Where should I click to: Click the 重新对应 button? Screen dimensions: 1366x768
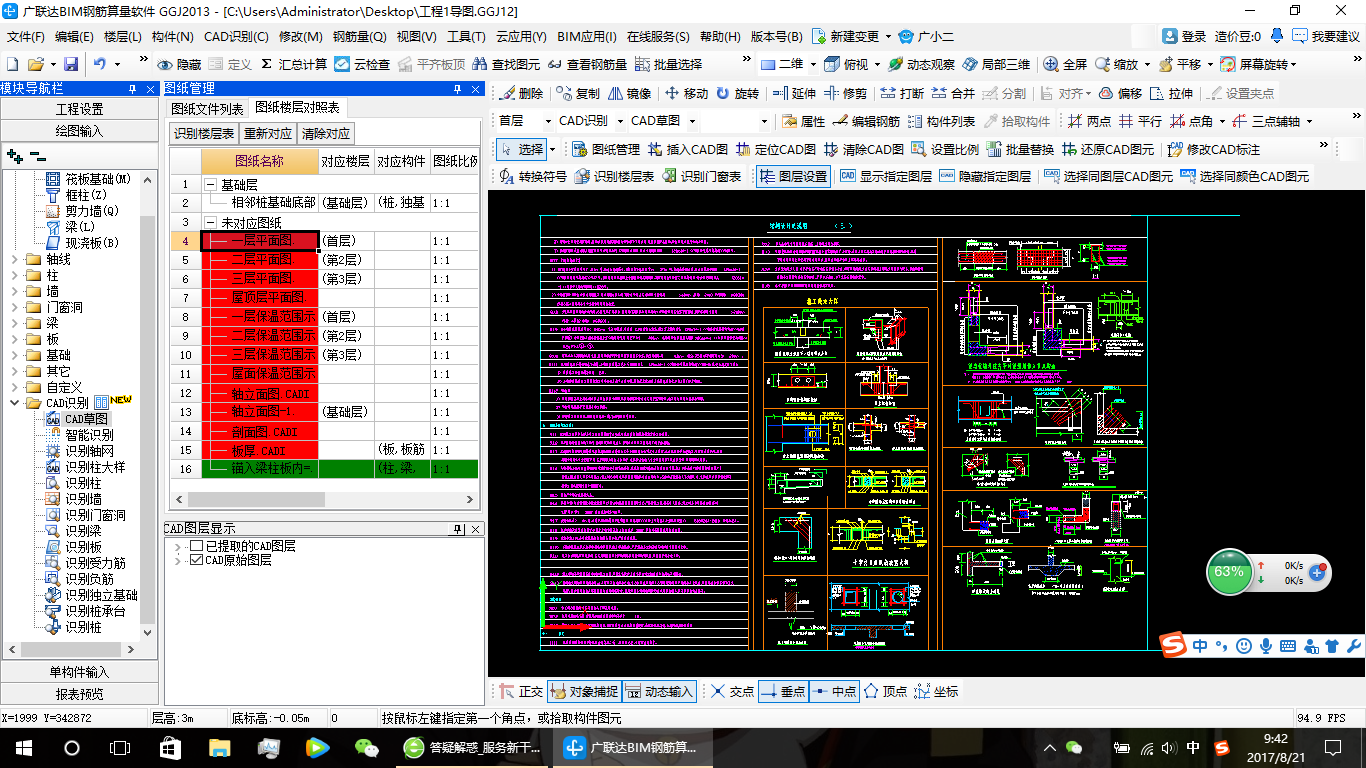click(268, 134)
